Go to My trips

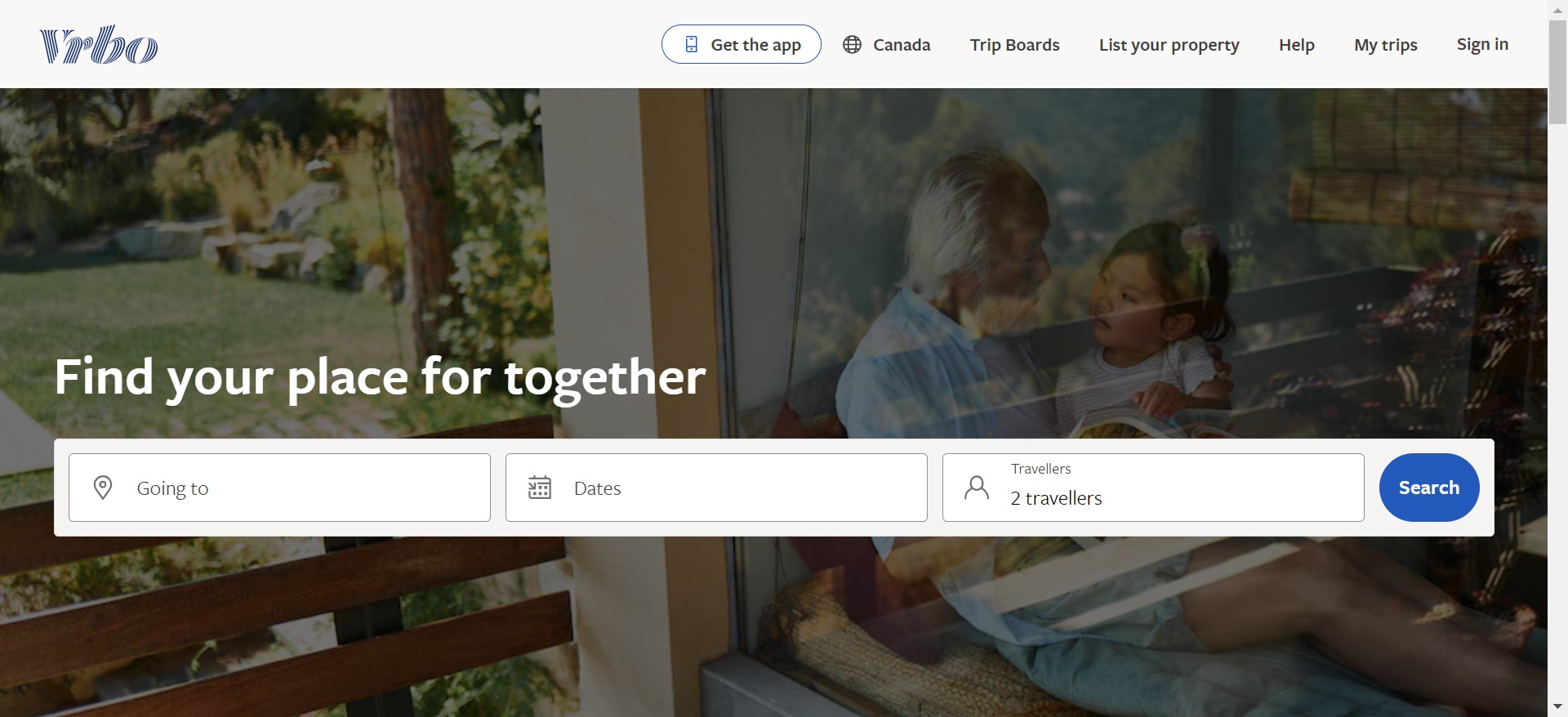pyautogui.click(x=1386, y=45)
